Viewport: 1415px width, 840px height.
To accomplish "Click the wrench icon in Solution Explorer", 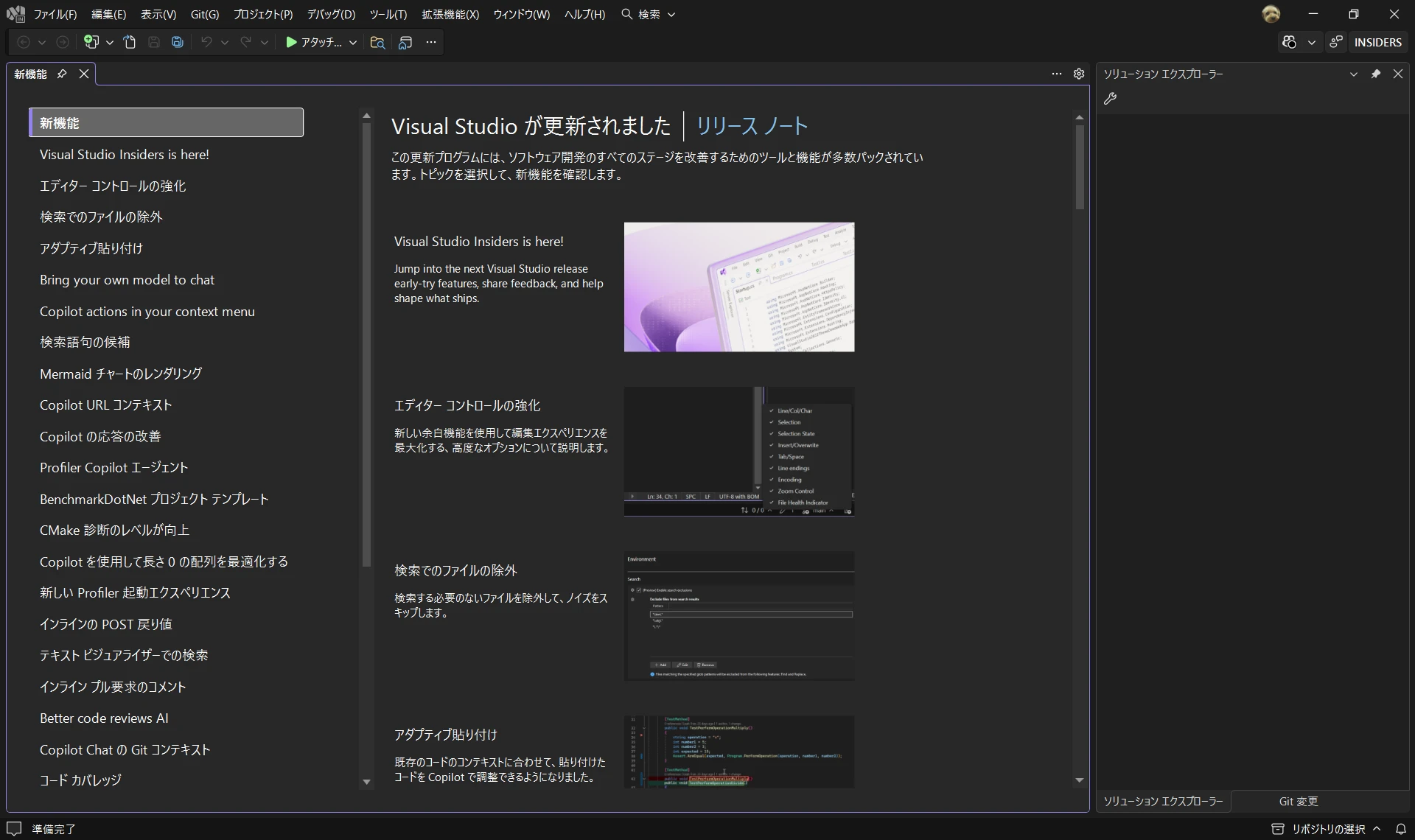I will [x=1110, y=99].
